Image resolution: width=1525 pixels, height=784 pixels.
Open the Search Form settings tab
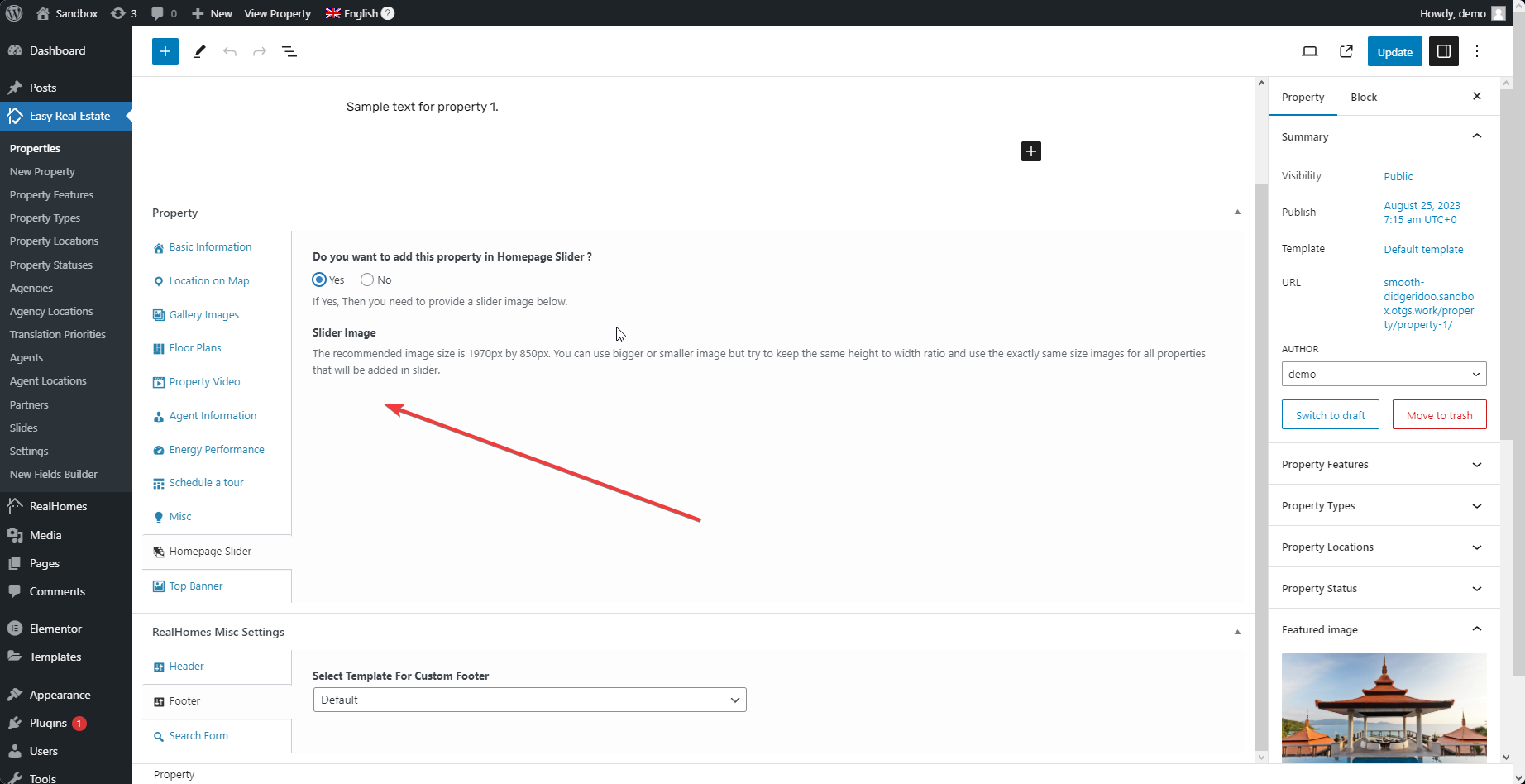(198, 735)
